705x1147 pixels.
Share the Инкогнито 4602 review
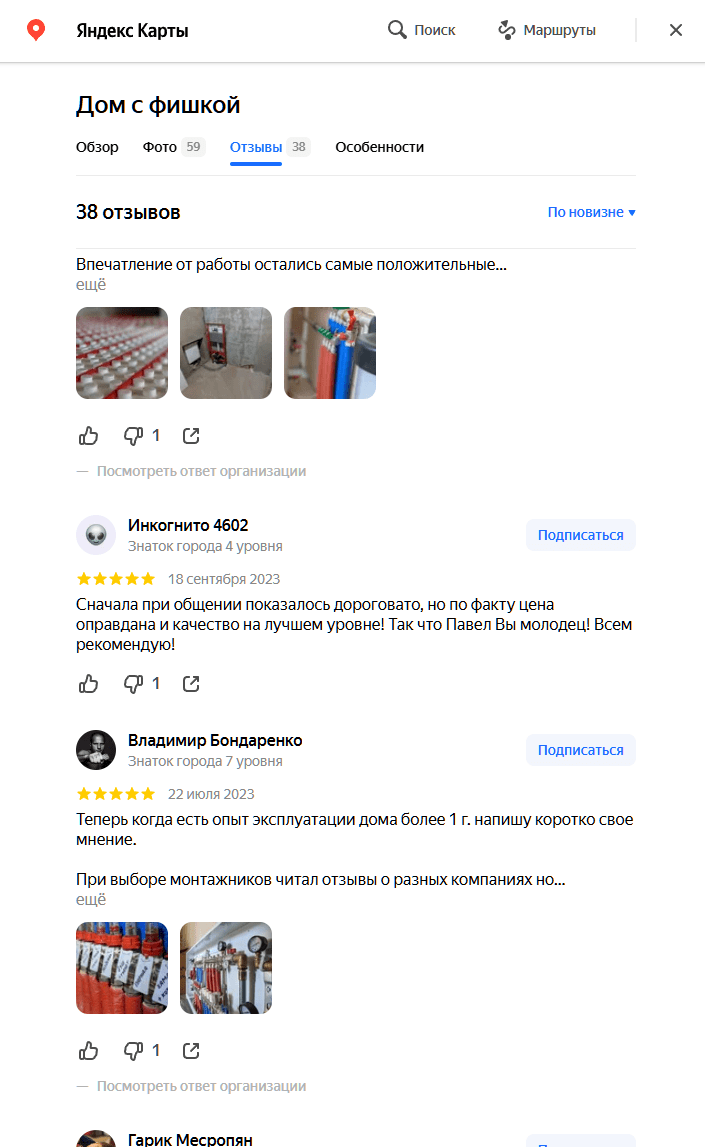tap(191, 684)
